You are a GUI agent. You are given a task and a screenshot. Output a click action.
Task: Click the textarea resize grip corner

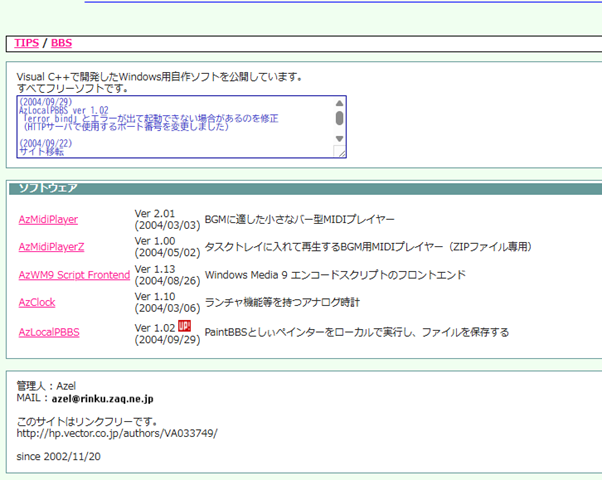pos(340,152)
